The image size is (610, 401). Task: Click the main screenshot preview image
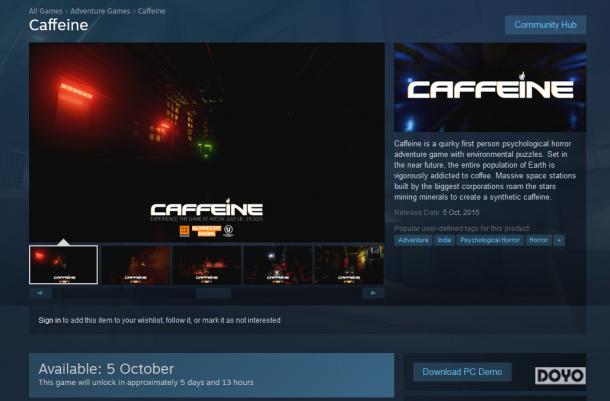pos(207,142)
